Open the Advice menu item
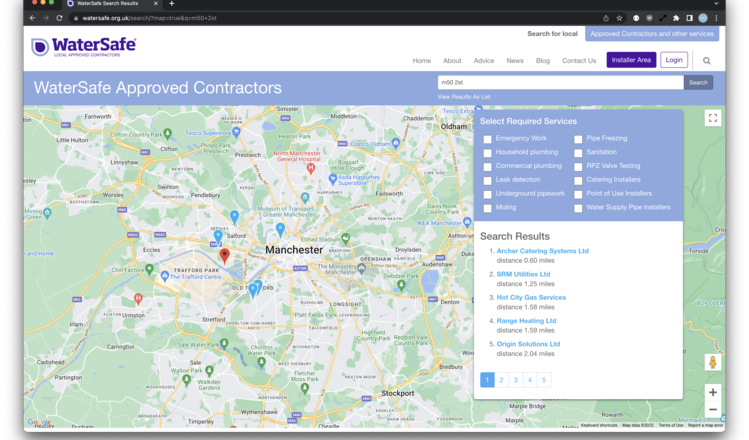The image size is (749, 440). click(x=483, y=60)
